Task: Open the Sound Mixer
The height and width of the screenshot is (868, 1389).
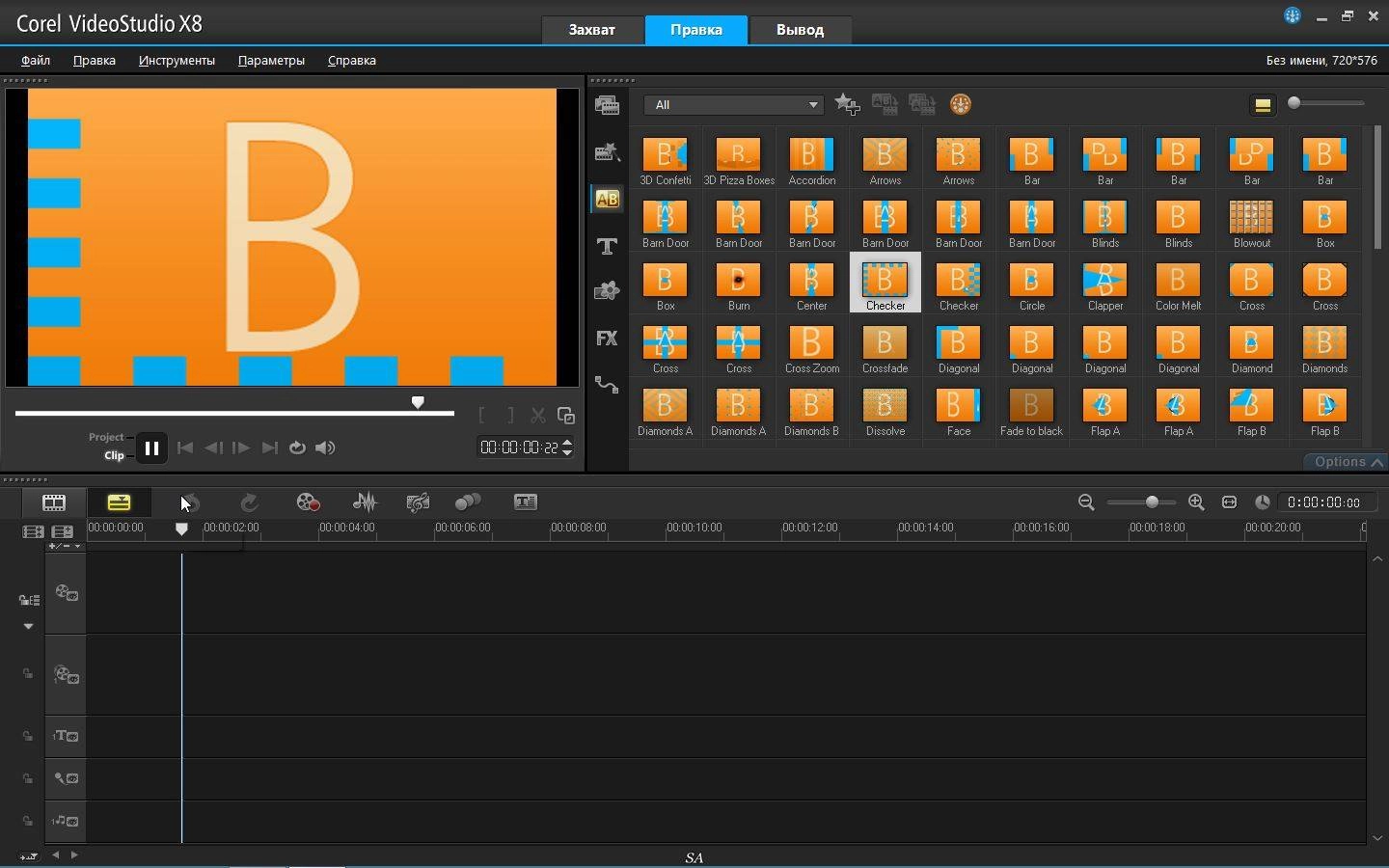Action: [365, 502]
